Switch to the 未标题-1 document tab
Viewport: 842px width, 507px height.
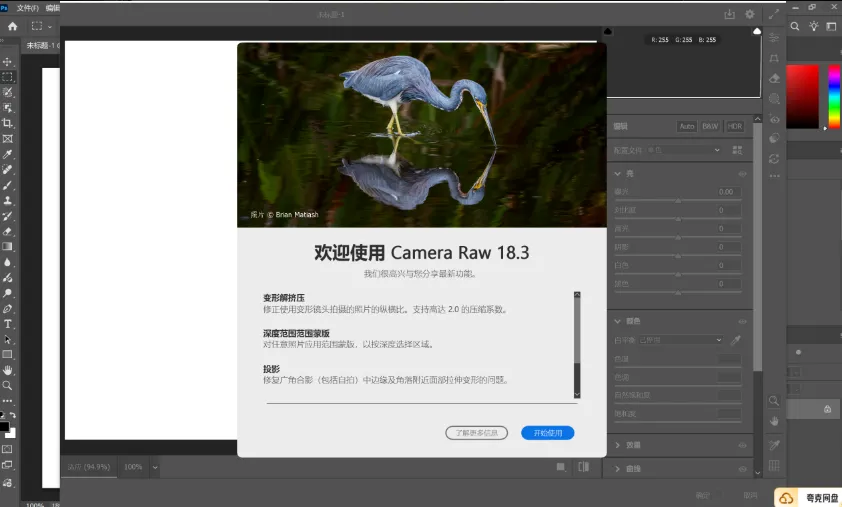click(42, 46)
